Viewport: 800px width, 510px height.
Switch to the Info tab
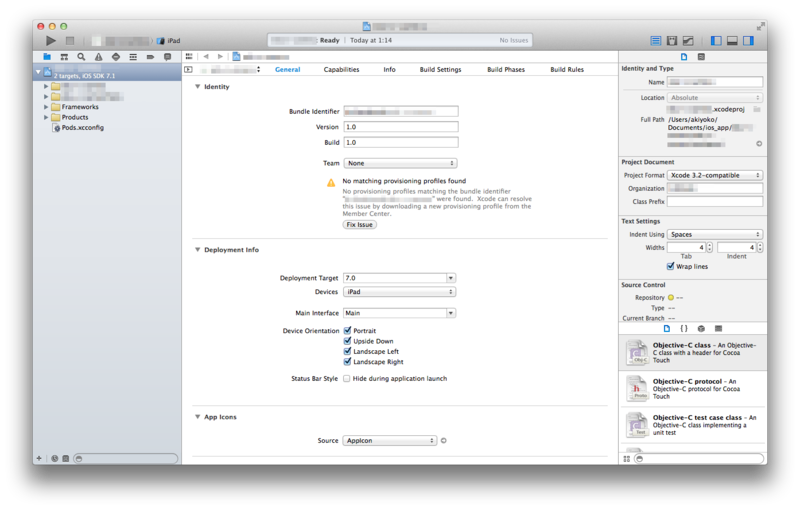[x=389, y=69]
